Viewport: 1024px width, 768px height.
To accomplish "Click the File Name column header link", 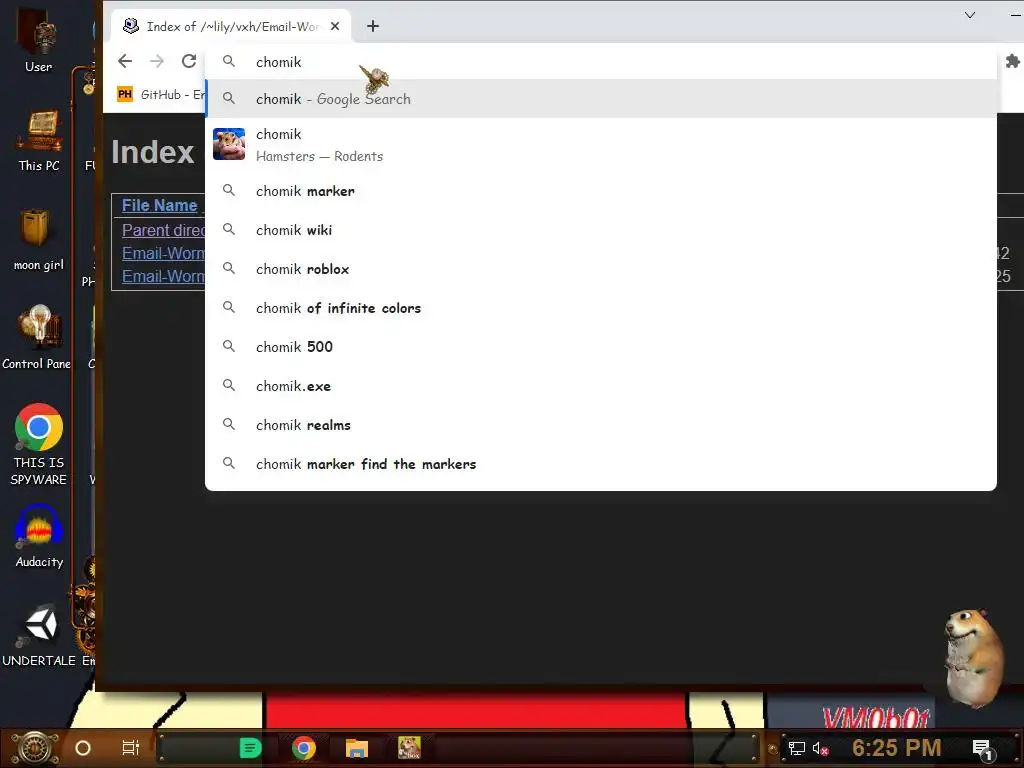I will 159,205.
